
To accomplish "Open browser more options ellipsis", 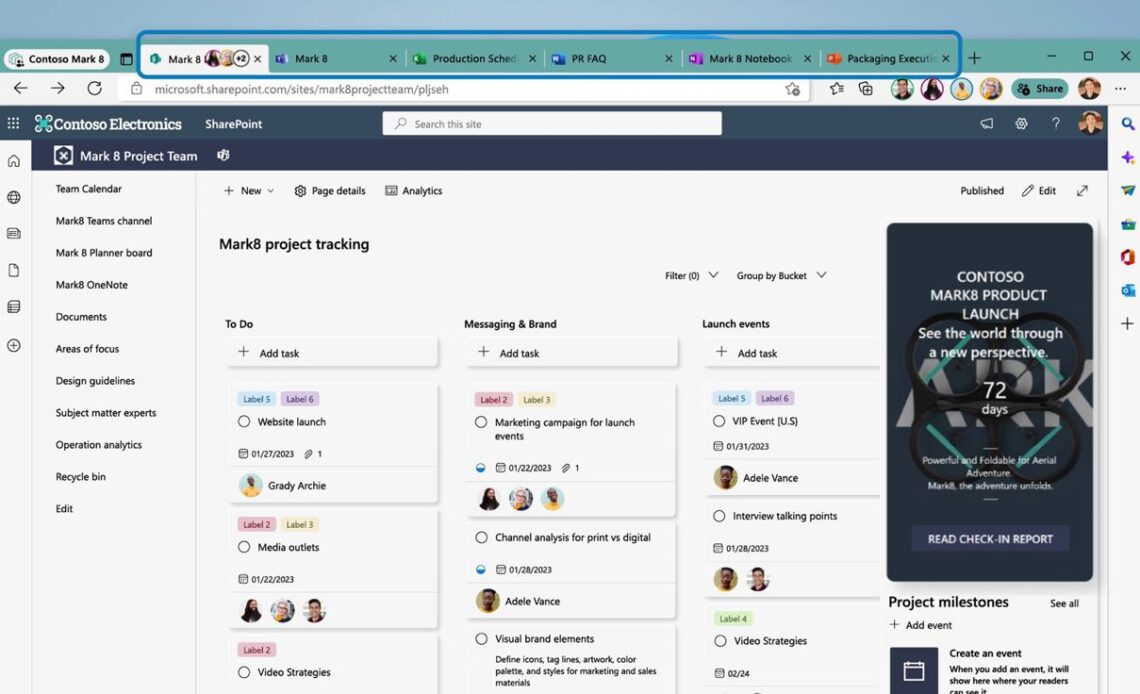I will click(1120, 89).
